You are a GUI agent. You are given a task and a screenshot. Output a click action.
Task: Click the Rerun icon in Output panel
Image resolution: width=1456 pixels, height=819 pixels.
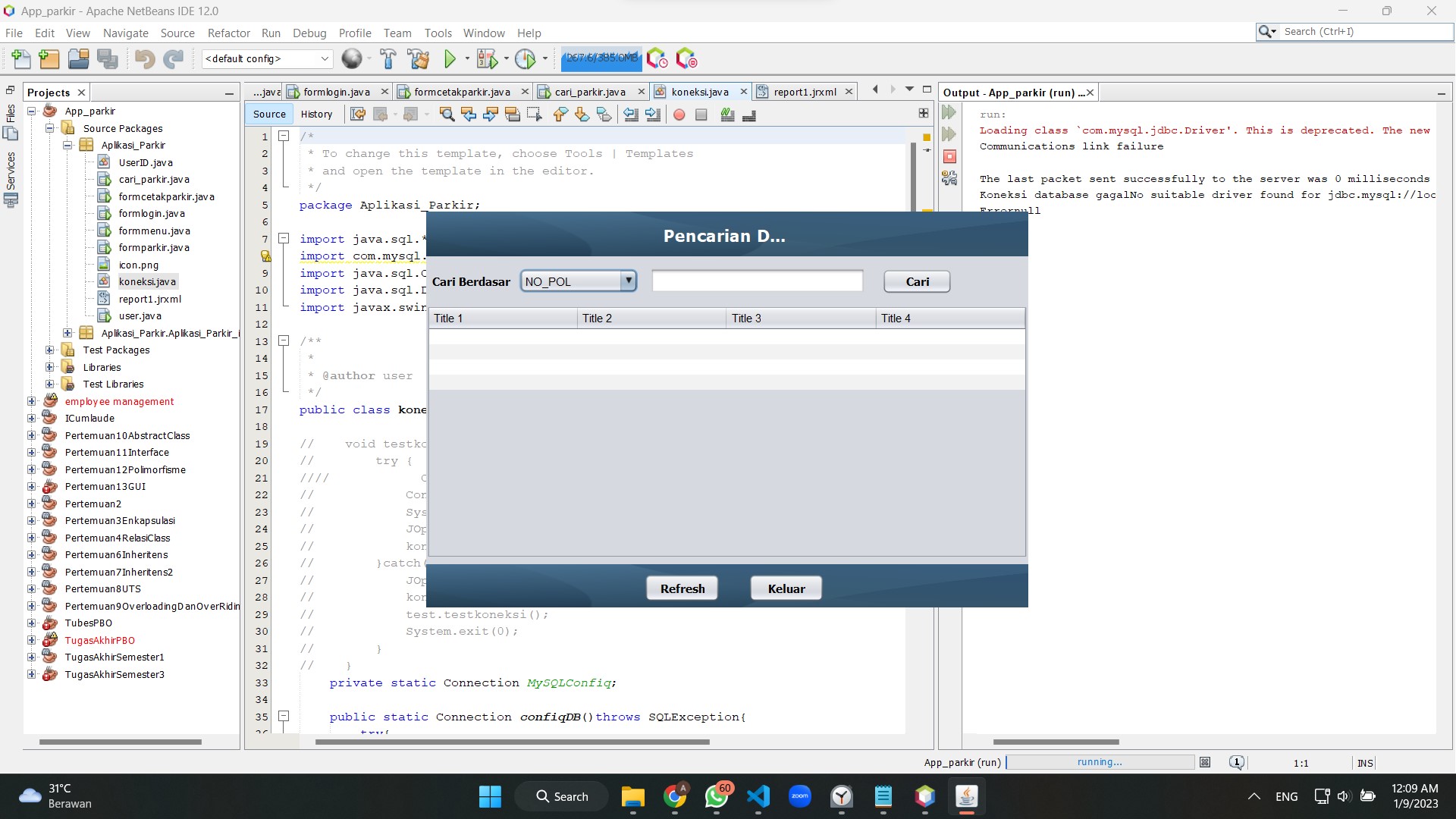(x=949, y=112)
